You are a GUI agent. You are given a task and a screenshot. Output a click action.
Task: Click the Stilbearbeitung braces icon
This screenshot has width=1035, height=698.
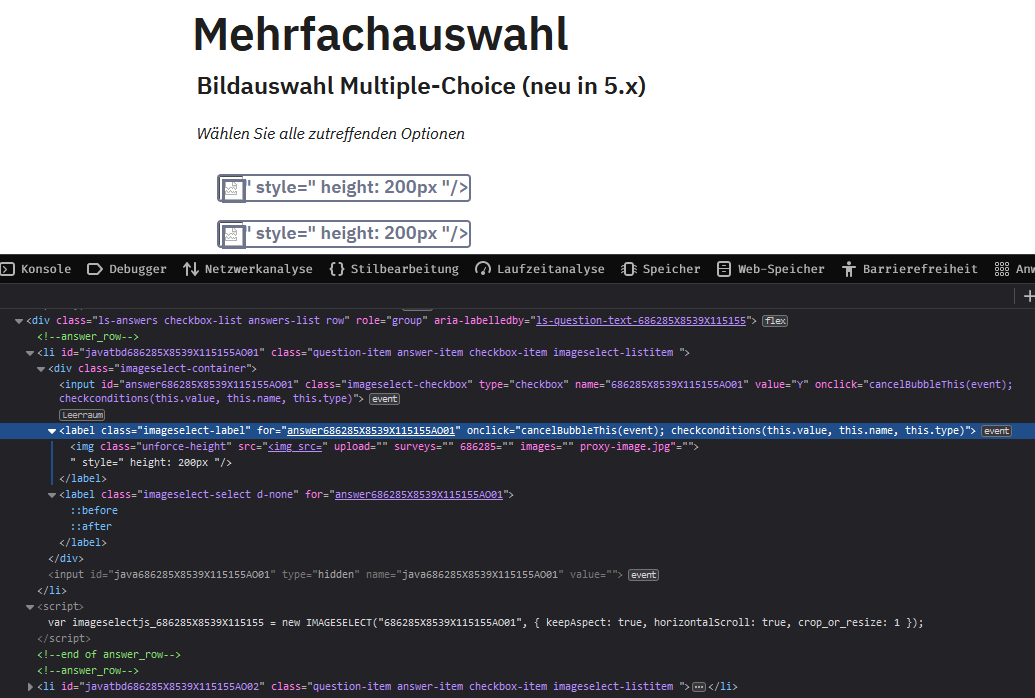point(337,269)
